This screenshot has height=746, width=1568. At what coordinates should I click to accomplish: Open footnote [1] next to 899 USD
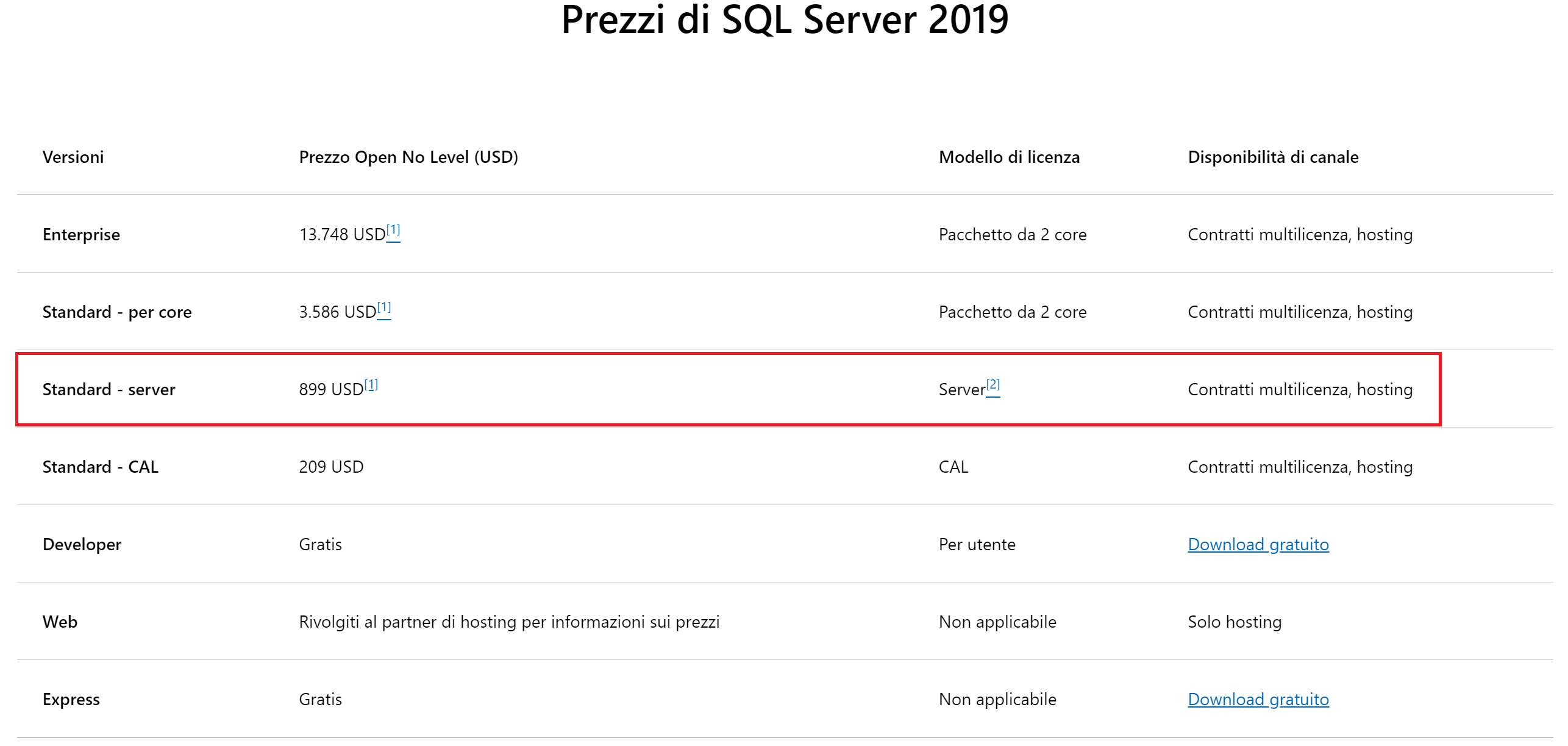[x=371, y=386]
